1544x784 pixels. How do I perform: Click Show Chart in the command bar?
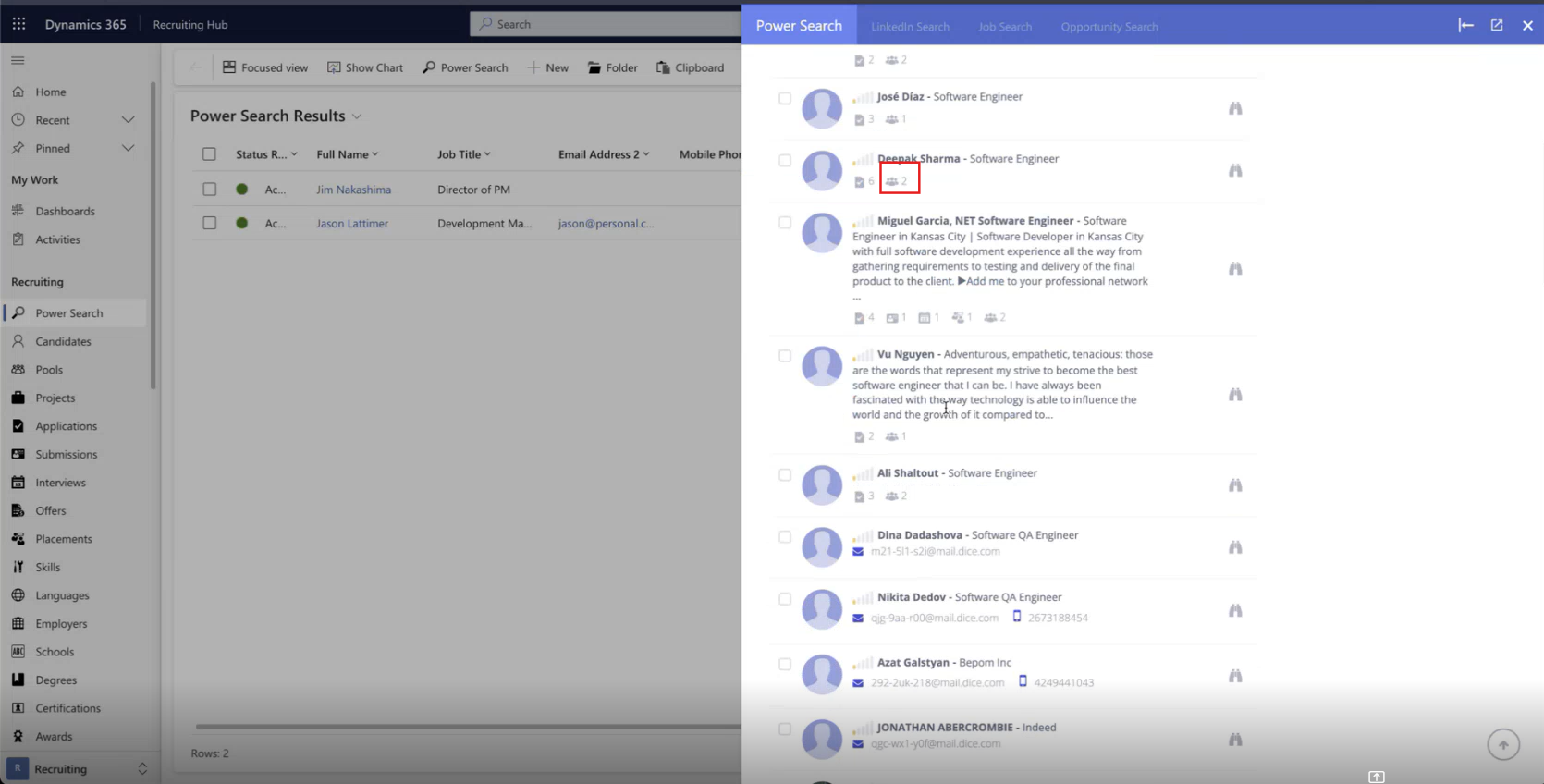click(x=365, y=67)
